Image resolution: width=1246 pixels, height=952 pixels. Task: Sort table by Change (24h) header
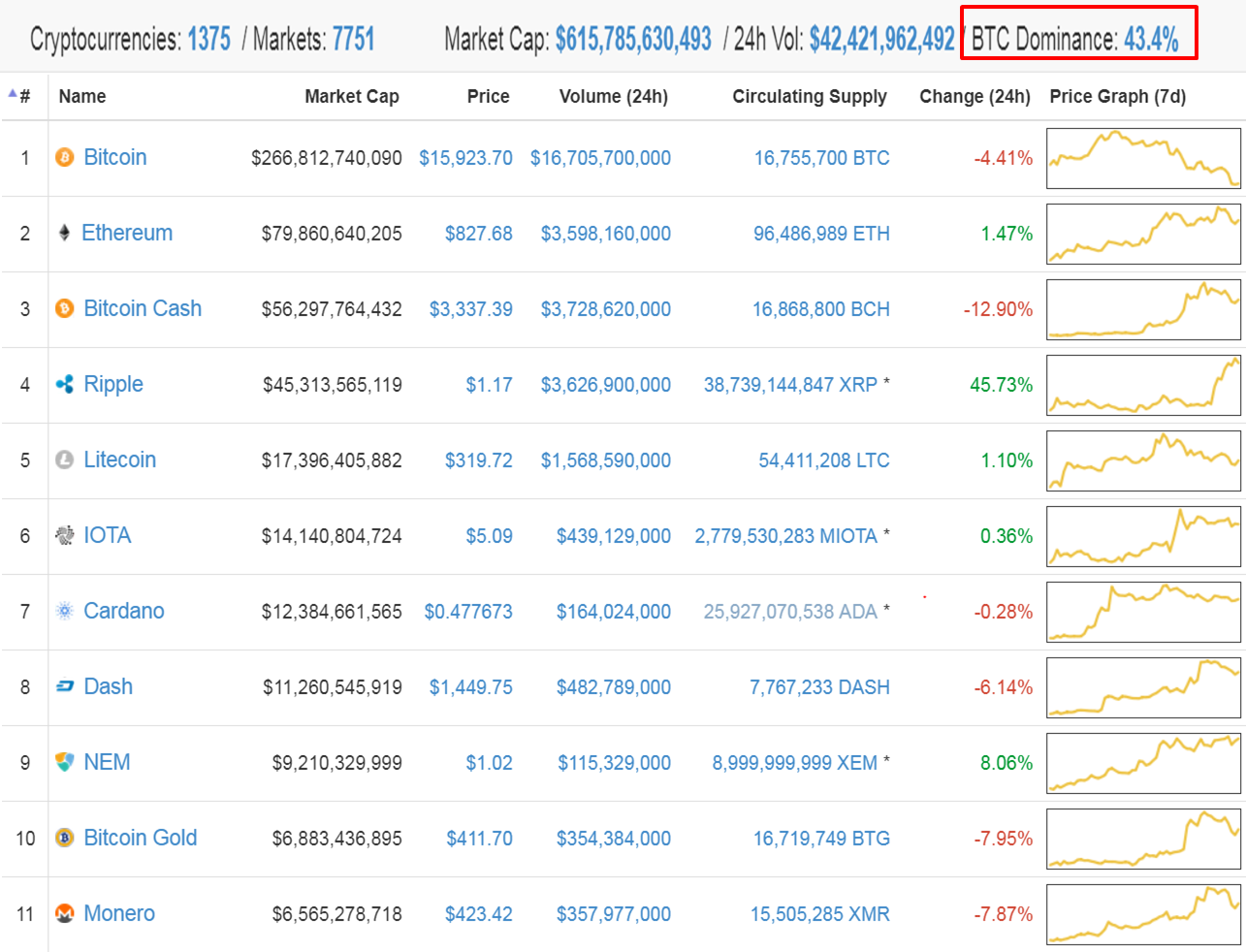pos(974,96)
